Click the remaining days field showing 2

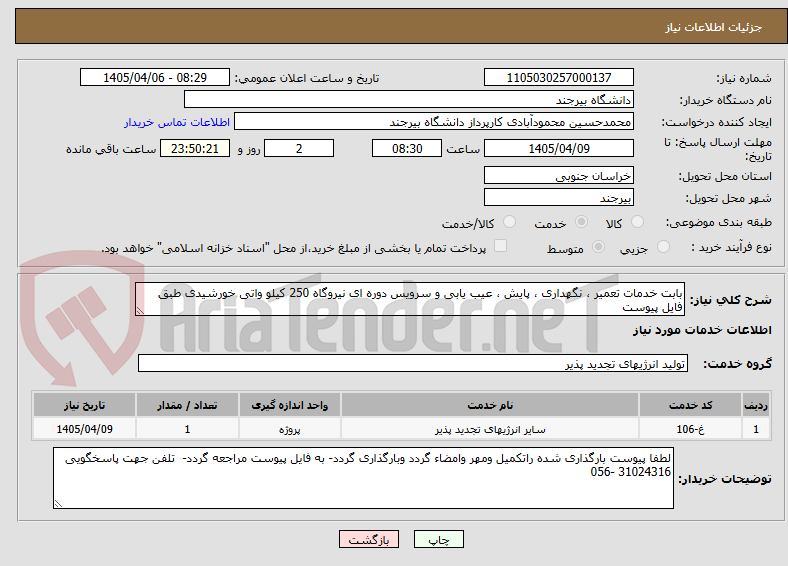click(299, 148)
